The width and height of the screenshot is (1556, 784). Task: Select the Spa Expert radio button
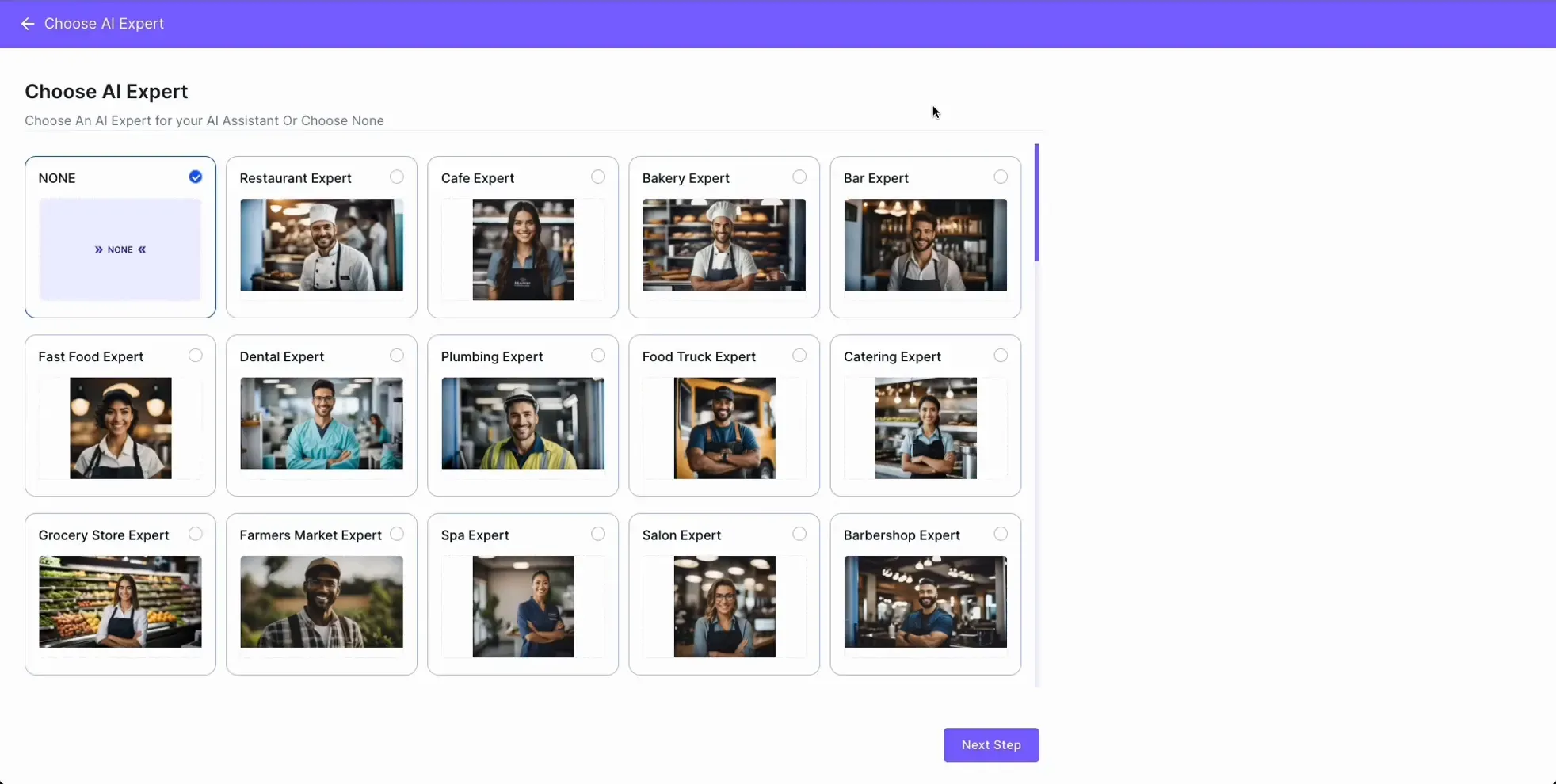coord(598,534)
